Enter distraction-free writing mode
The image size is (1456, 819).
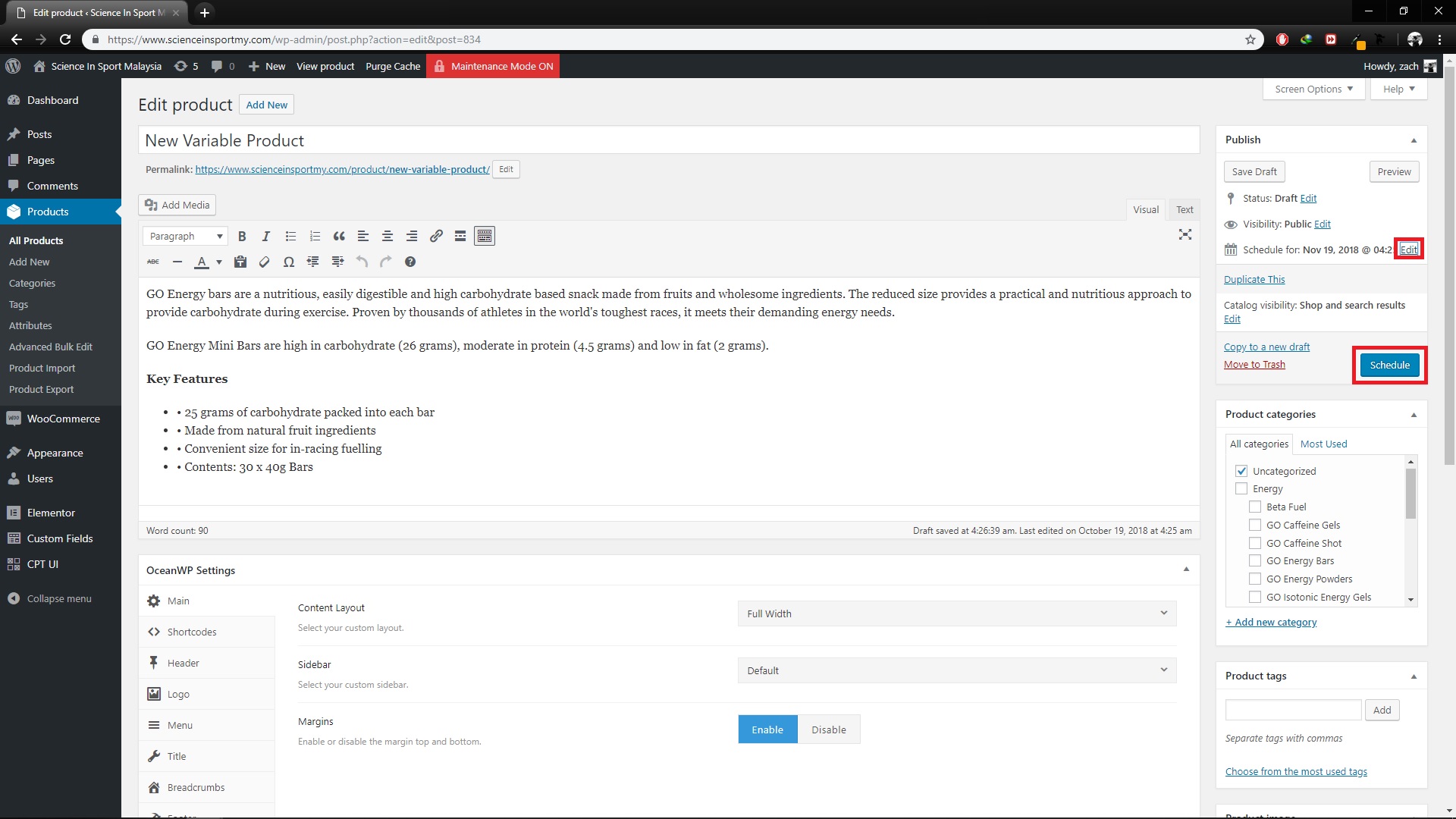coord(1185,235)
